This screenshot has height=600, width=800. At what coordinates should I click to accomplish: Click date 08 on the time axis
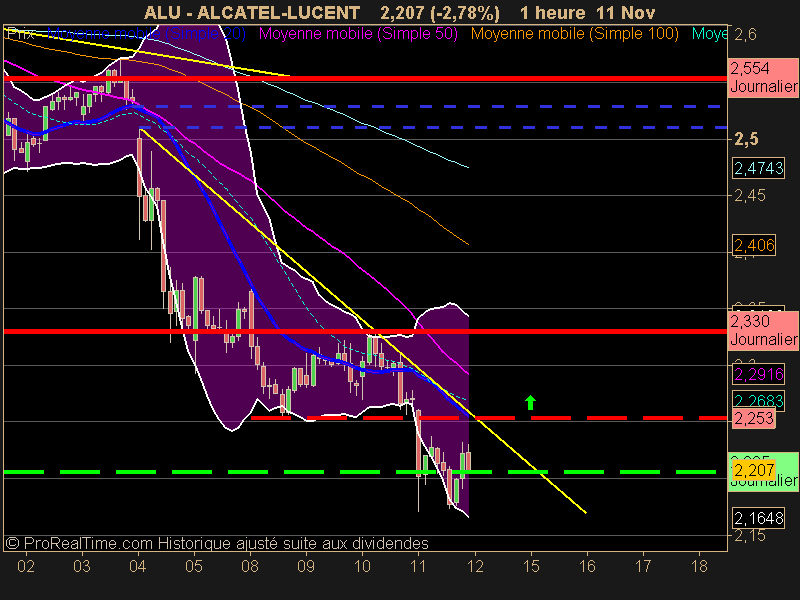pos(250,566)
